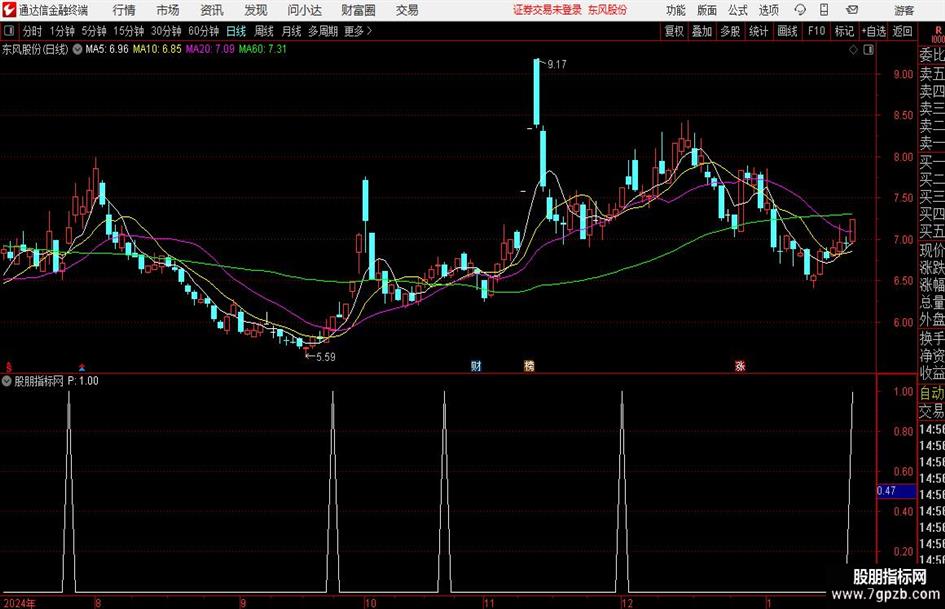
Task: Click the 5.59 low price label
Action: pos(325,357)
